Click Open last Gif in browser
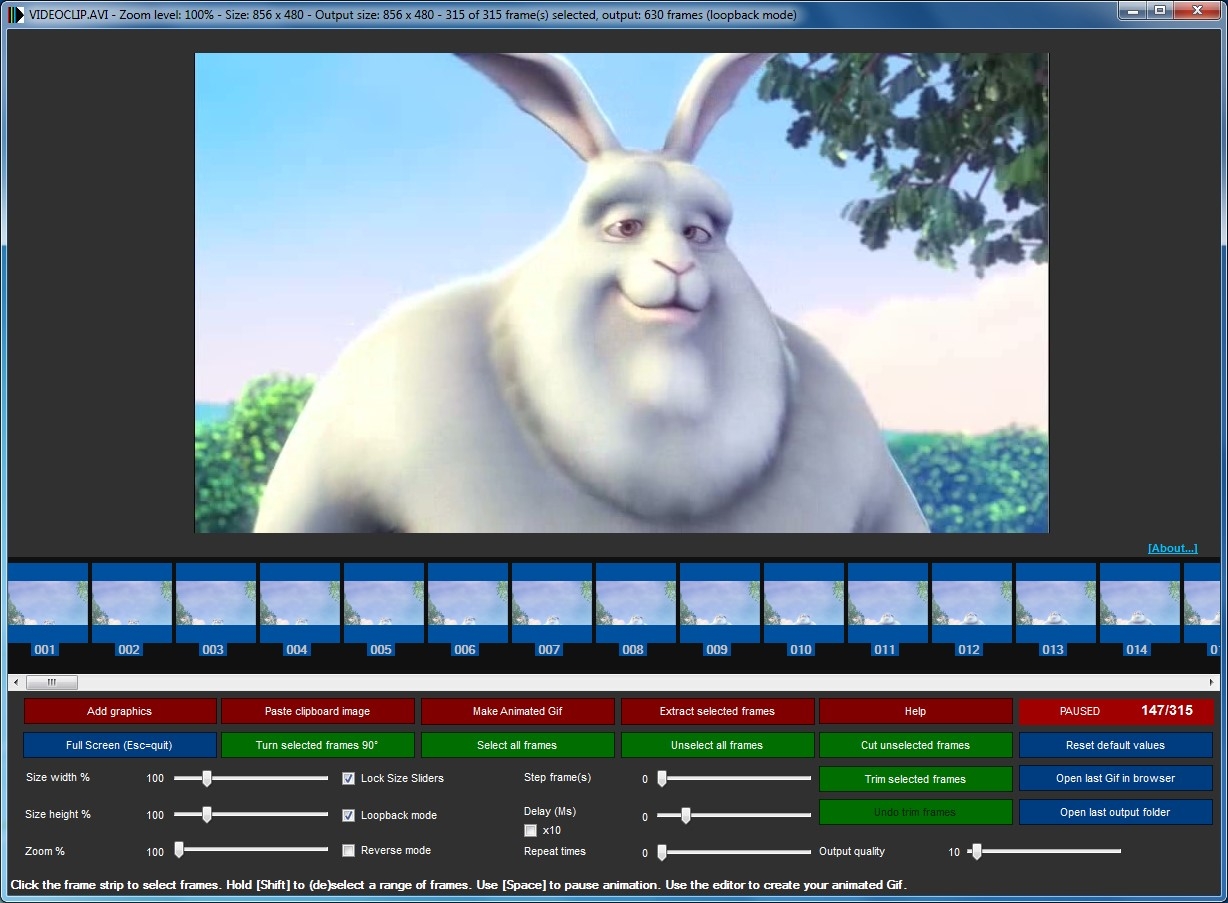Screen dimensions: 1228x903 (1115, 778)
